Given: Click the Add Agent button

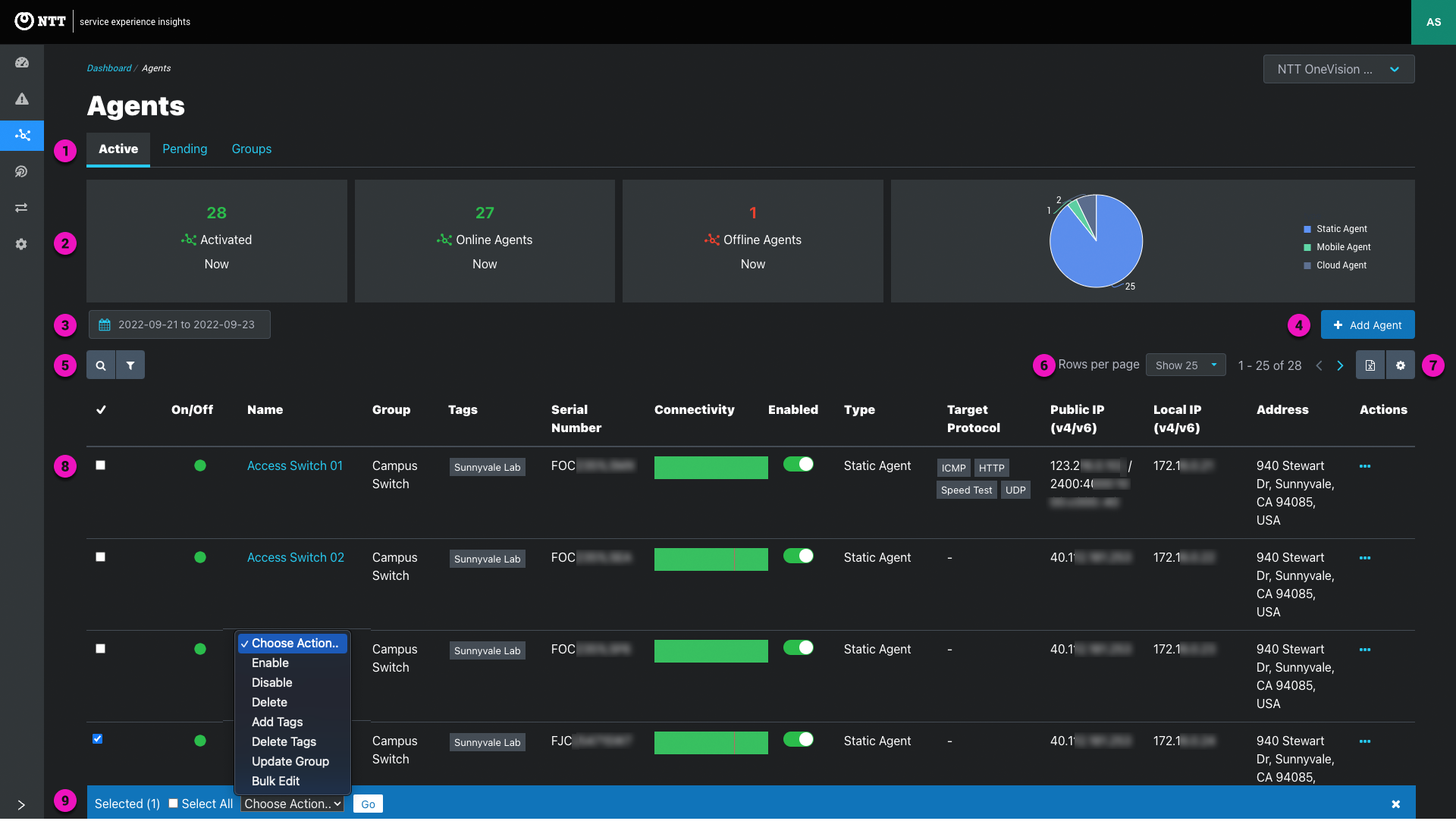Looking at the screenshot, I should pyautogui.click(x=1367, y=325).
